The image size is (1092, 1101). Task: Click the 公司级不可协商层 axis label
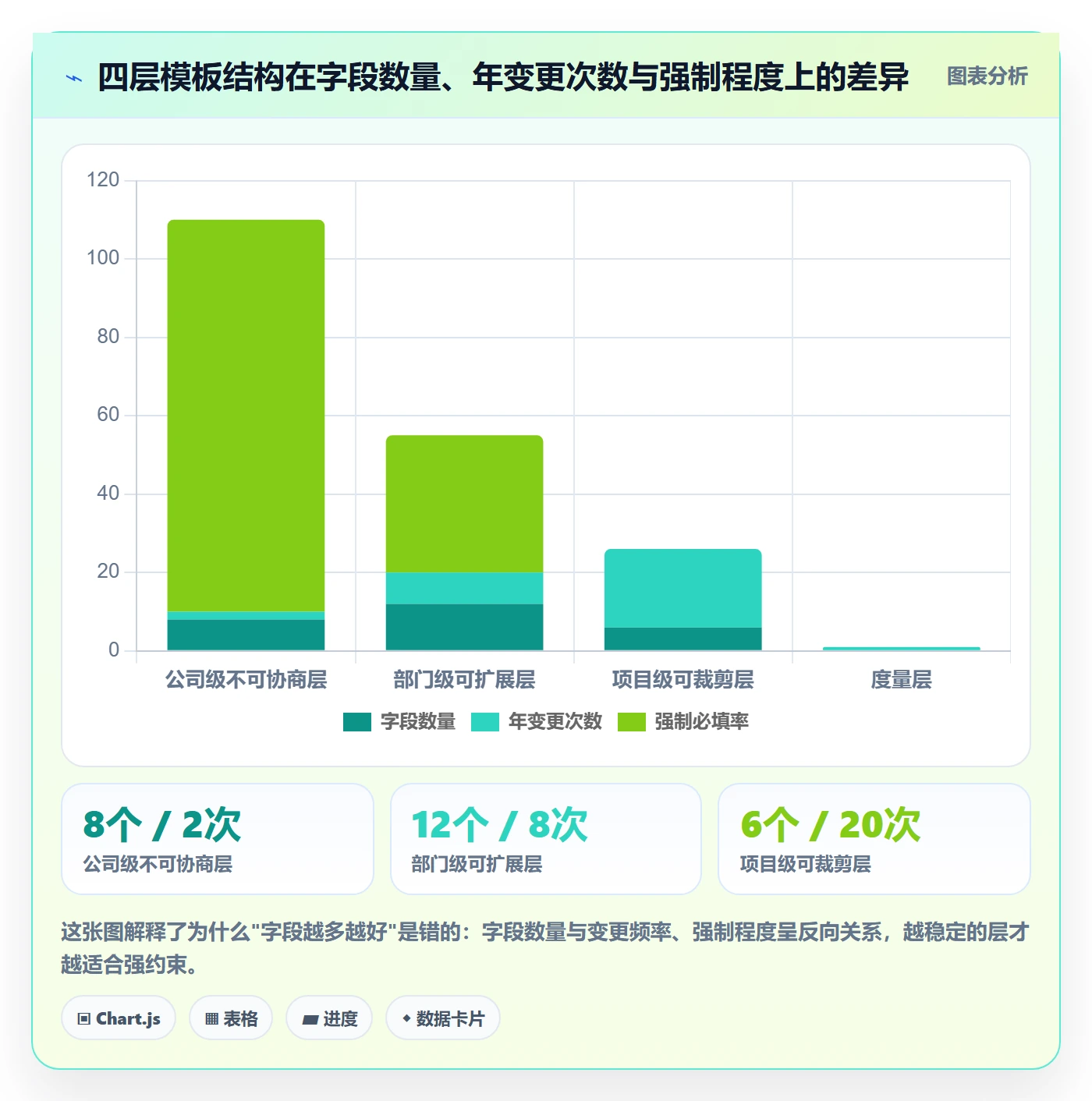[x=246, y=680]
